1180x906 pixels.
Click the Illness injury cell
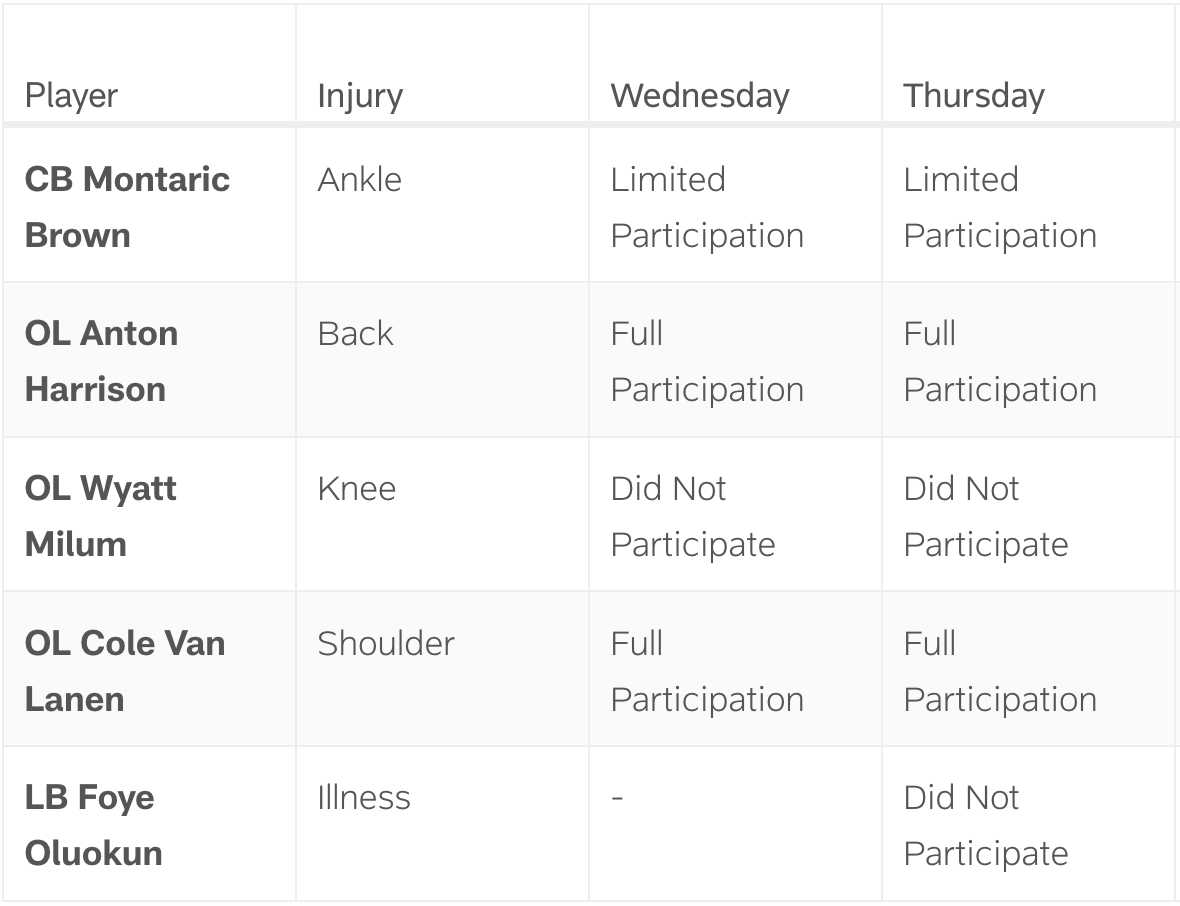(x=364, y=798)
